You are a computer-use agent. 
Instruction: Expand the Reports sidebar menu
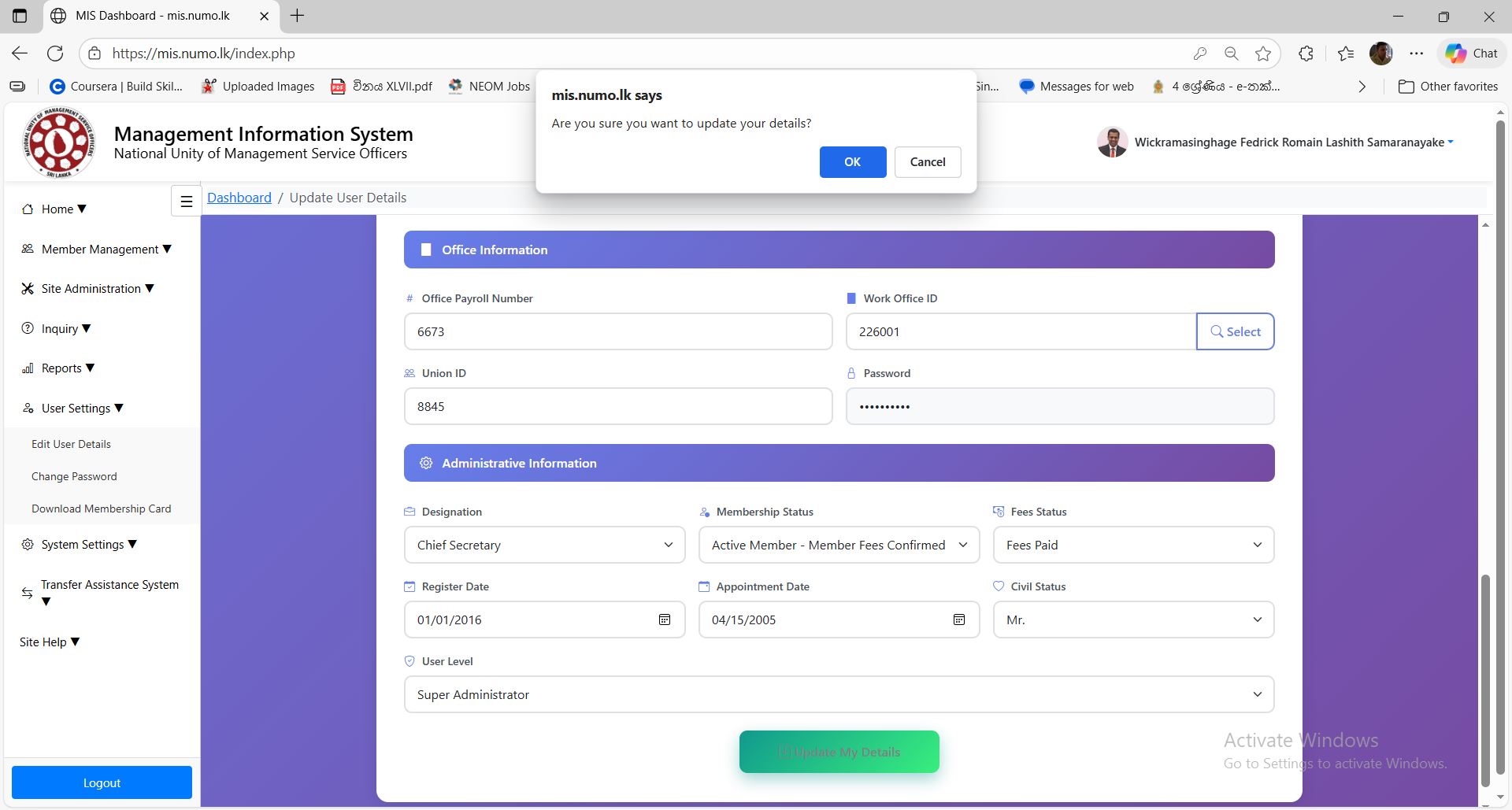pos(61,368)
